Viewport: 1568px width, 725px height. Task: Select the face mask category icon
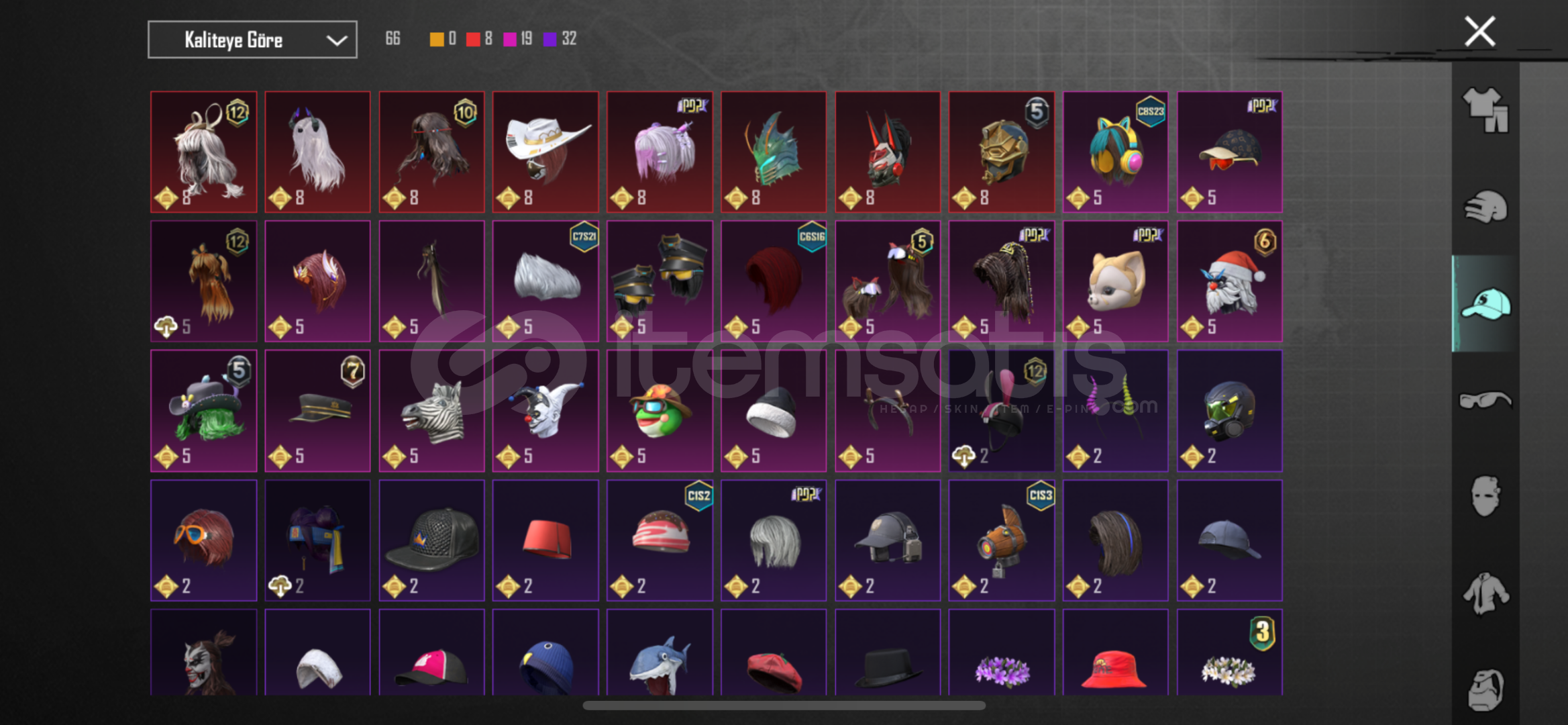(1485, 496)
